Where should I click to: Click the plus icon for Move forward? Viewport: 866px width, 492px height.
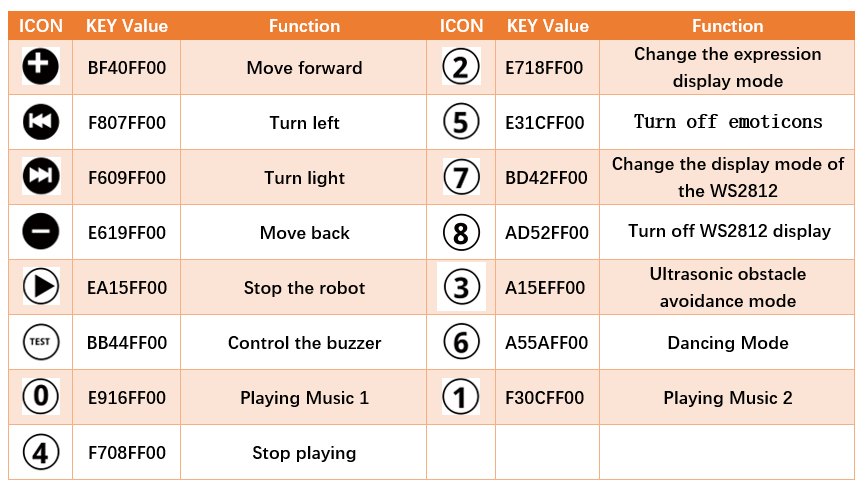tap(40, 66)
